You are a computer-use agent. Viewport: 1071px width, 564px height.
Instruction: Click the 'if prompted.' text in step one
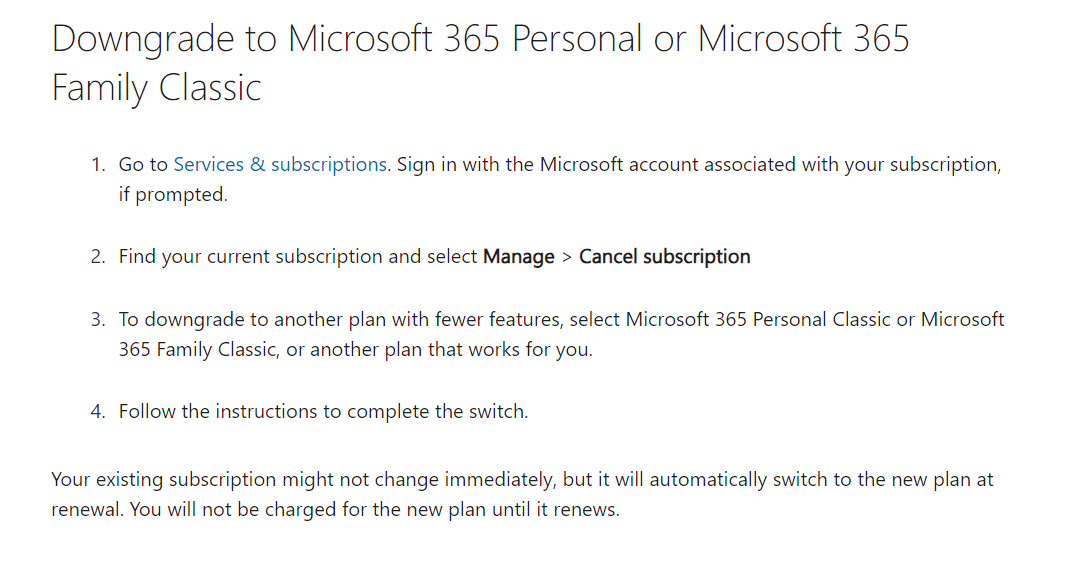[x=173, y=195]
